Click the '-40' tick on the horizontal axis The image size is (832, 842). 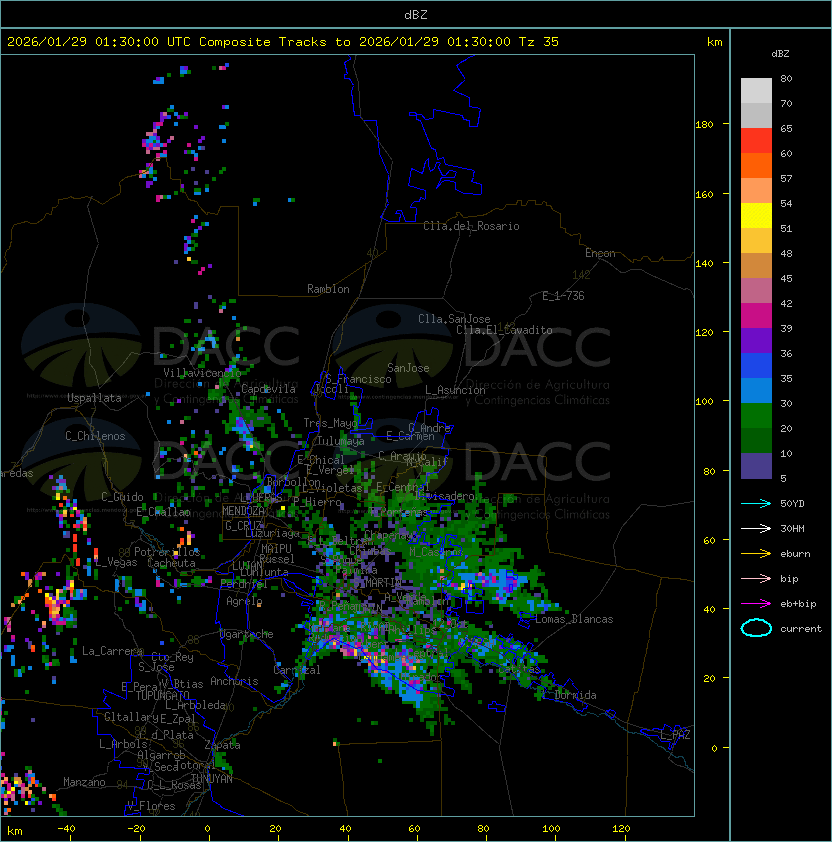coord(66,829)
